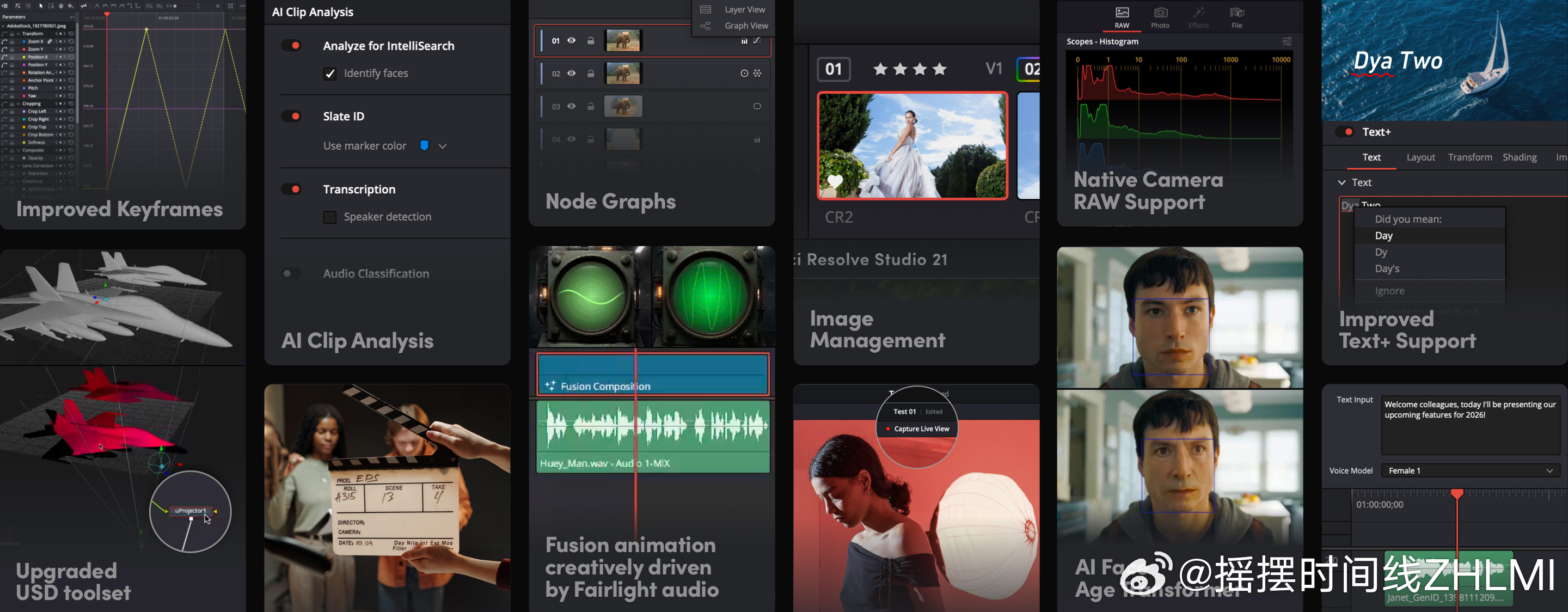Open the Voice Model Female 1 dropdown
This screenshot has height=612, width=1568.
pyautogui.click(x=1470, y=471)
